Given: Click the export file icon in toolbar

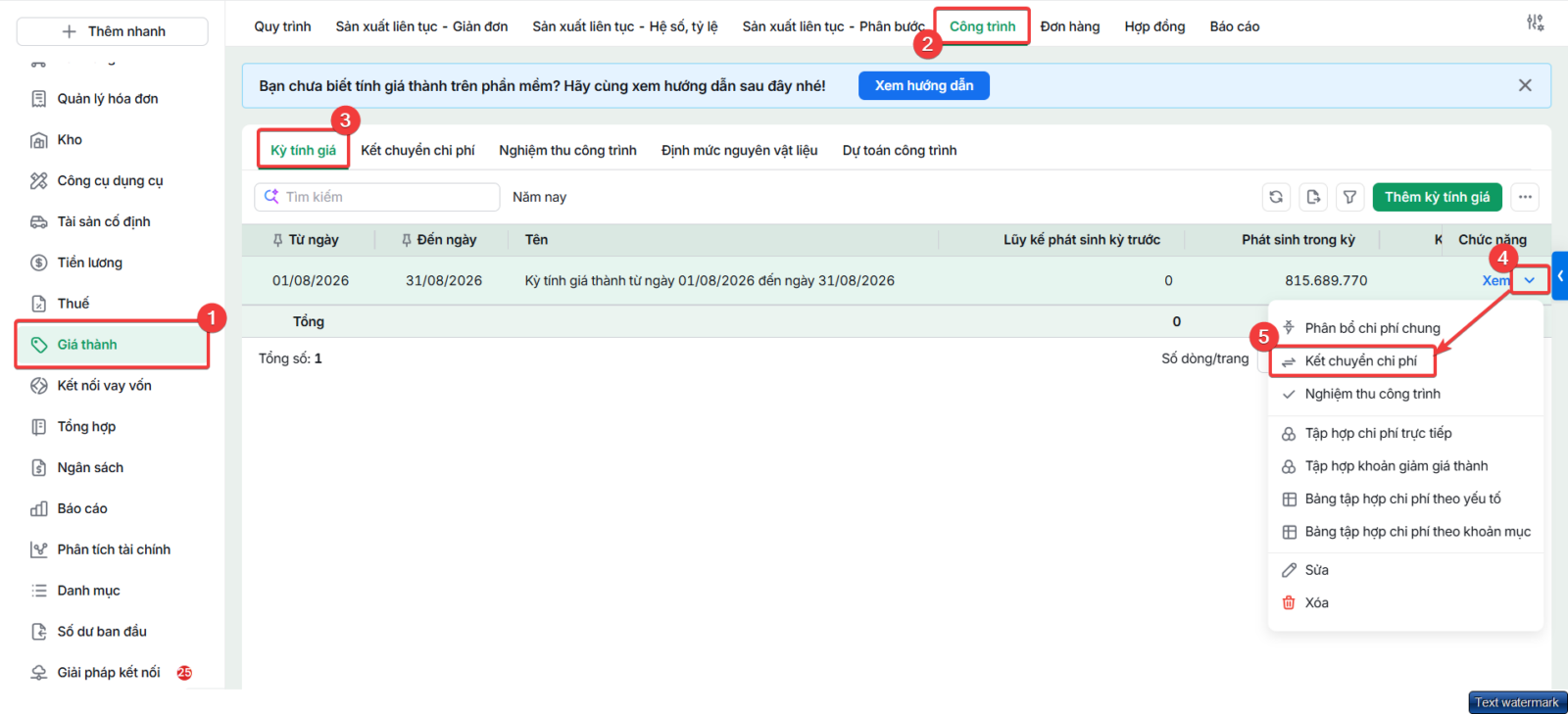Looking at the screenshot, I should click(1313, 197).
